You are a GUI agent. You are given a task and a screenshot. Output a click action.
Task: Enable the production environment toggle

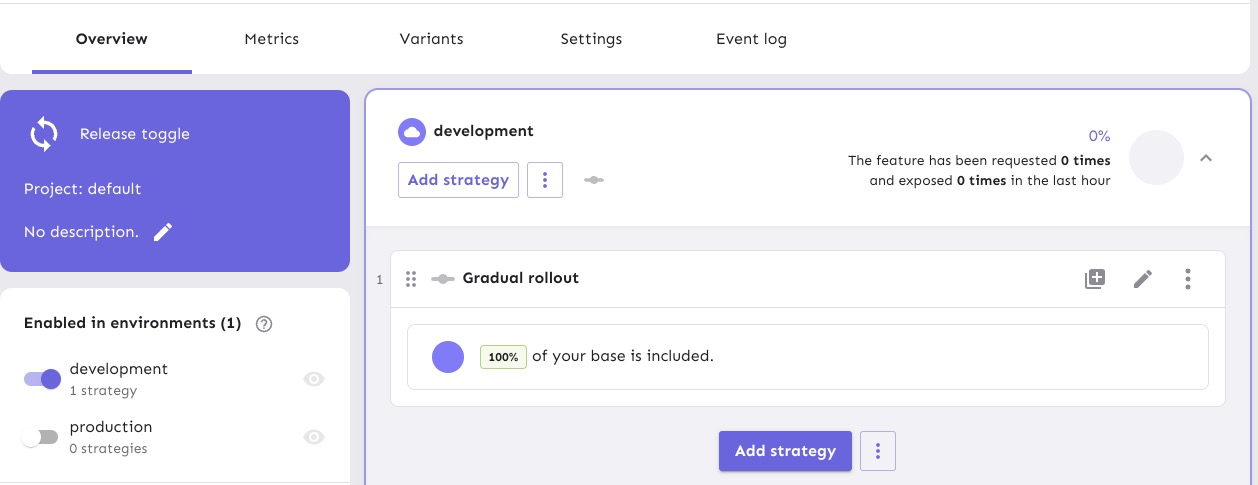coord(41,437)
